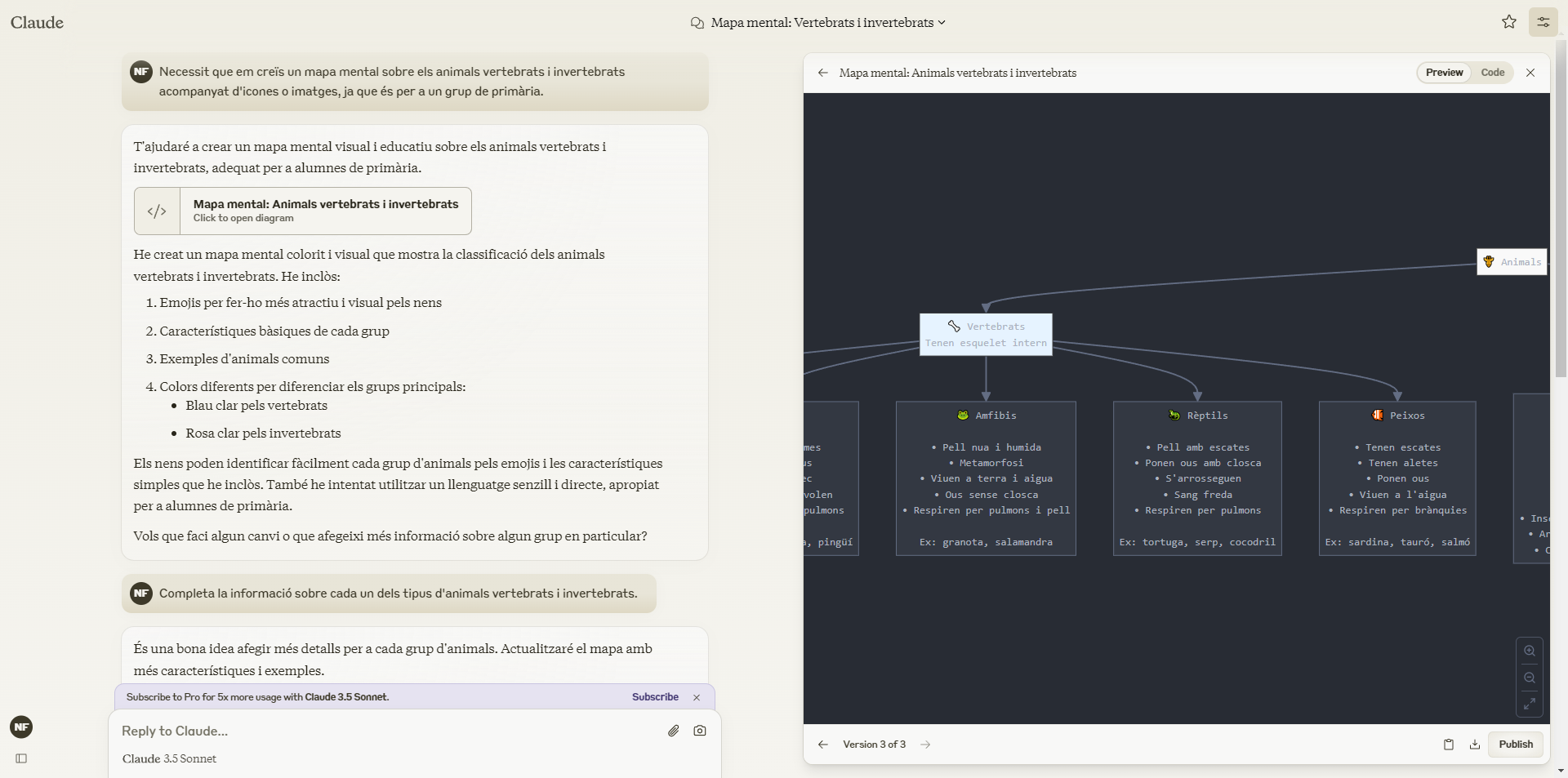Dismiss the Subscribe to Pro banner

point(697,697)
